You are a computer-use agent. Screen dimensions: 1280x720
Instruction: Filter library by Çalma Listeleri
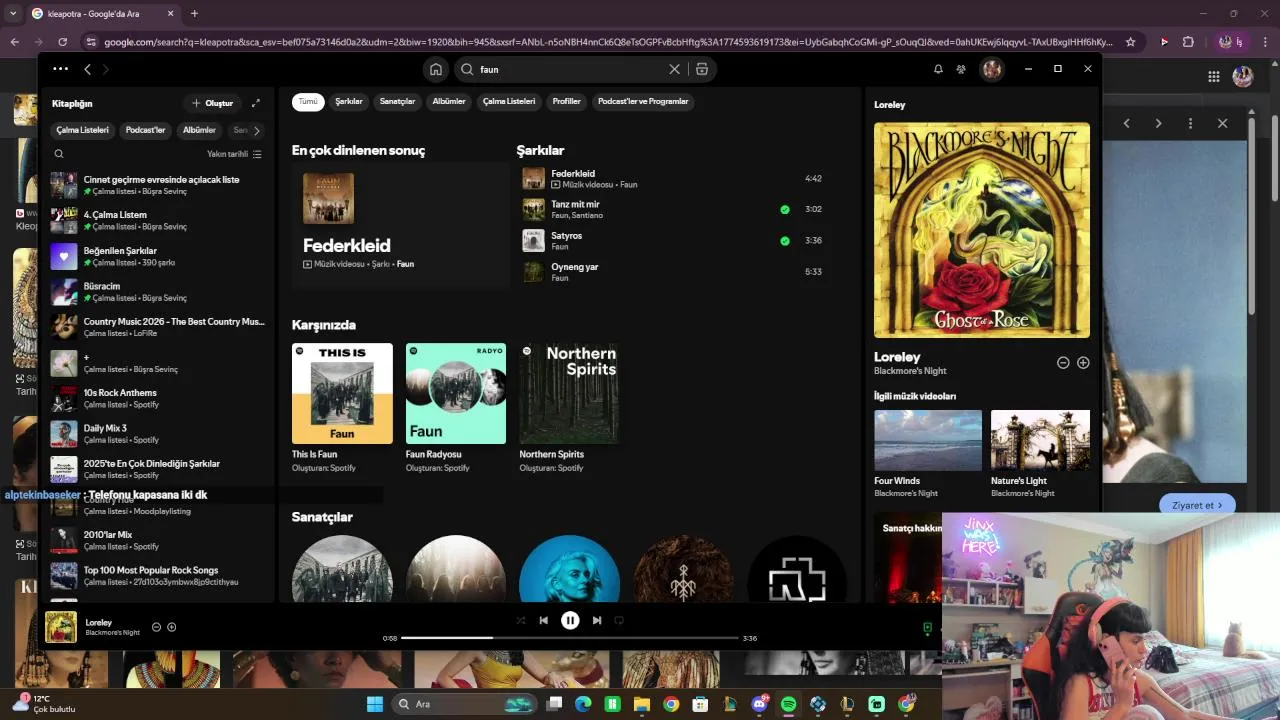pyautogui.click(x=82, y=130)
